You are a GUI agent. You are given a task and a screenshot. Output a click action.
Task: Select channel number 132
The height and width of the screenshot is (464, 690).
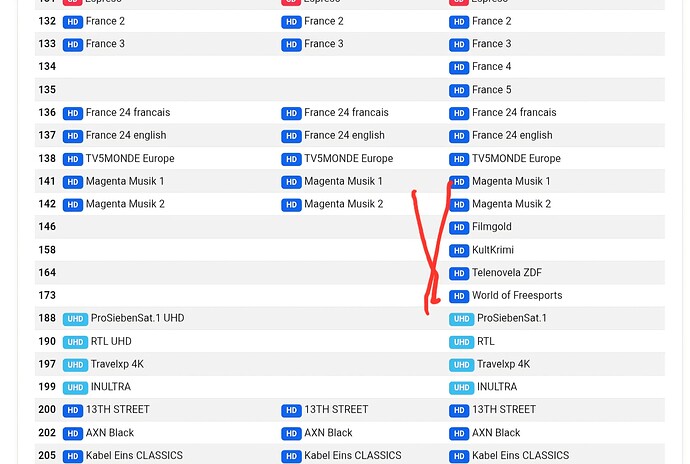click(x=47, y=21)
